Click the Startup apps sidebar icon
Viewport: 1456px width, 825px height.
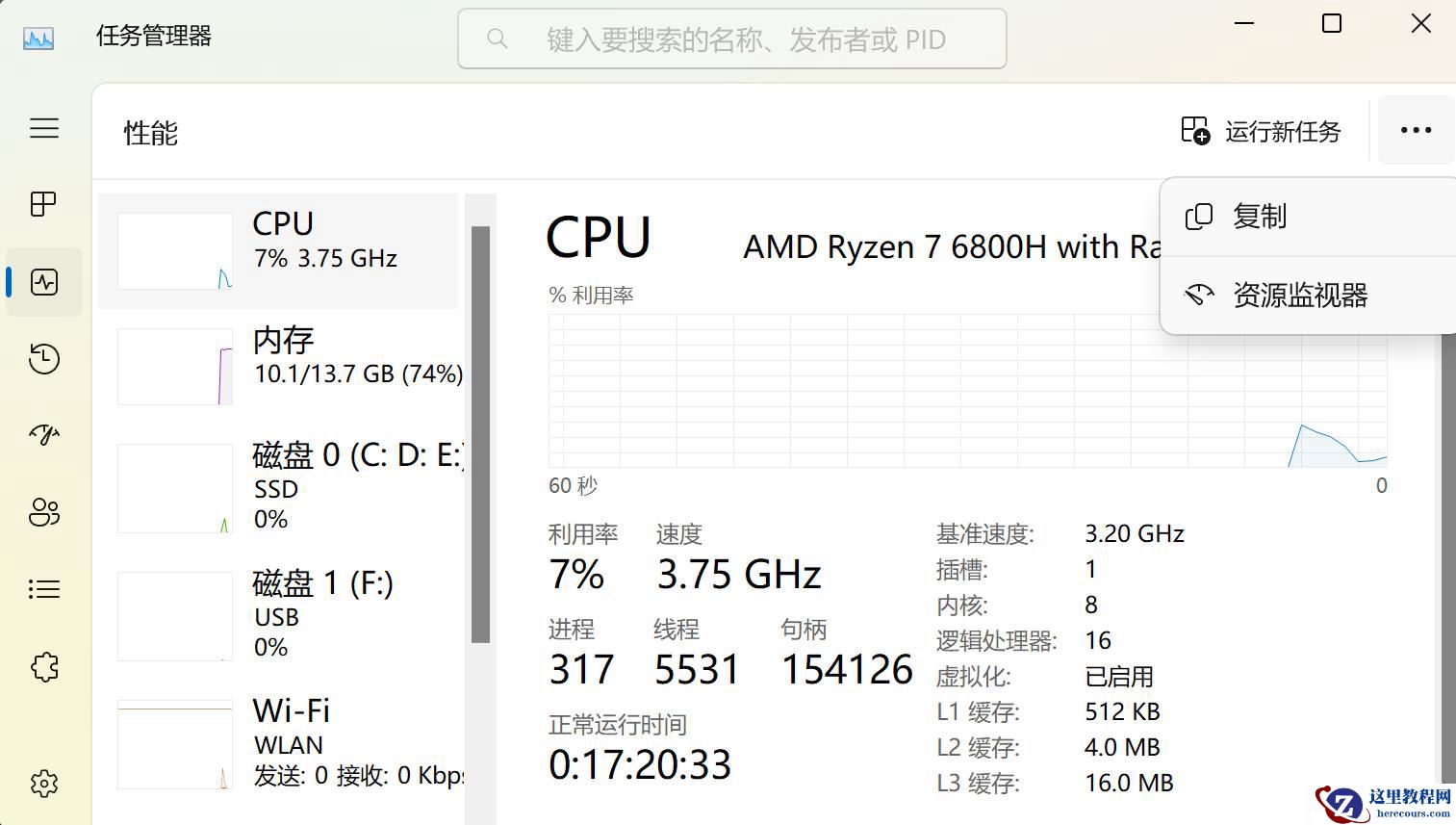pos(43,435)
